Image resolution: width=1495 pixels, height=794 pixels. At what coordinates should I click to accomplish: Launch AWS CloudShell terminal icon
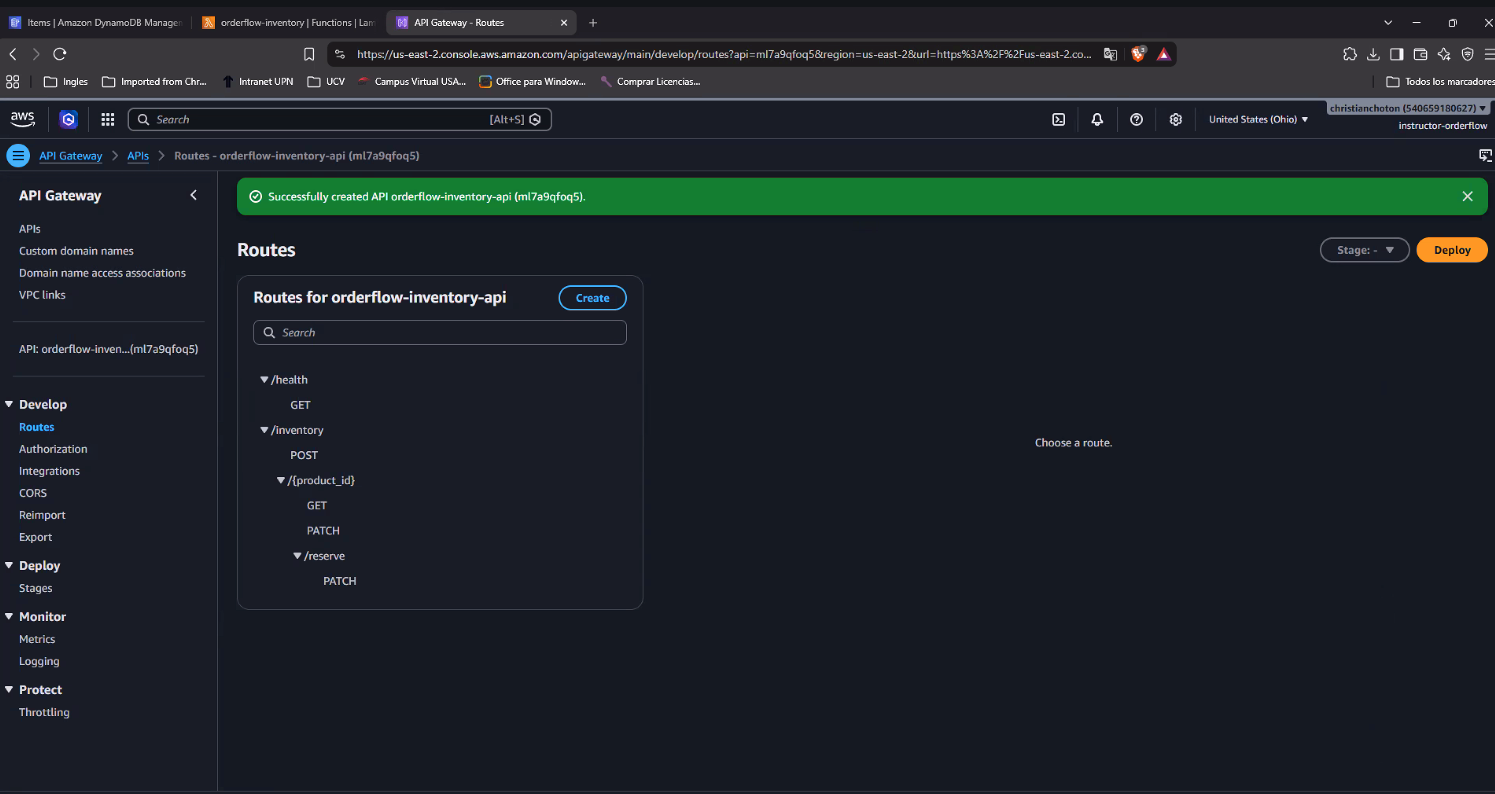point(1058,120)
